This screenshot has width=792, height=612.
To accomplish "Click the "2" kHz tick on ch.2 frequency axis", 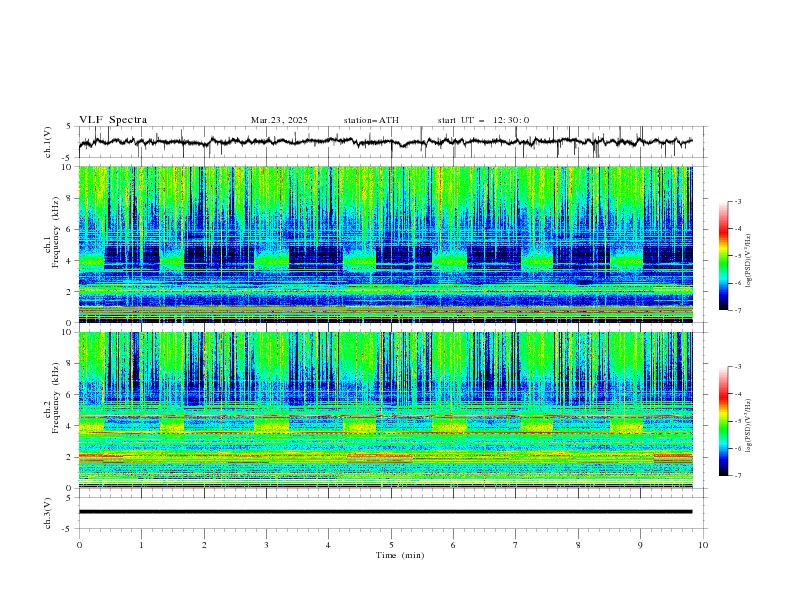I will tap(71, 457).
